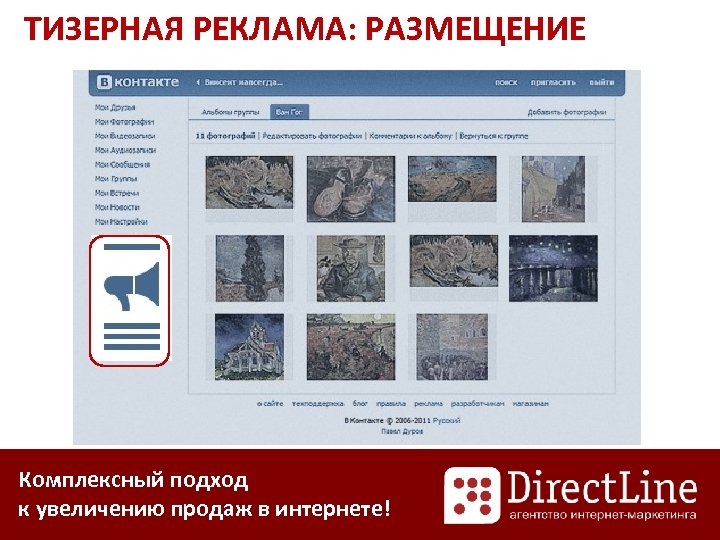
Task: Open the prisoners courtyard painting thumbnail
Action: [x=452, y=347]
